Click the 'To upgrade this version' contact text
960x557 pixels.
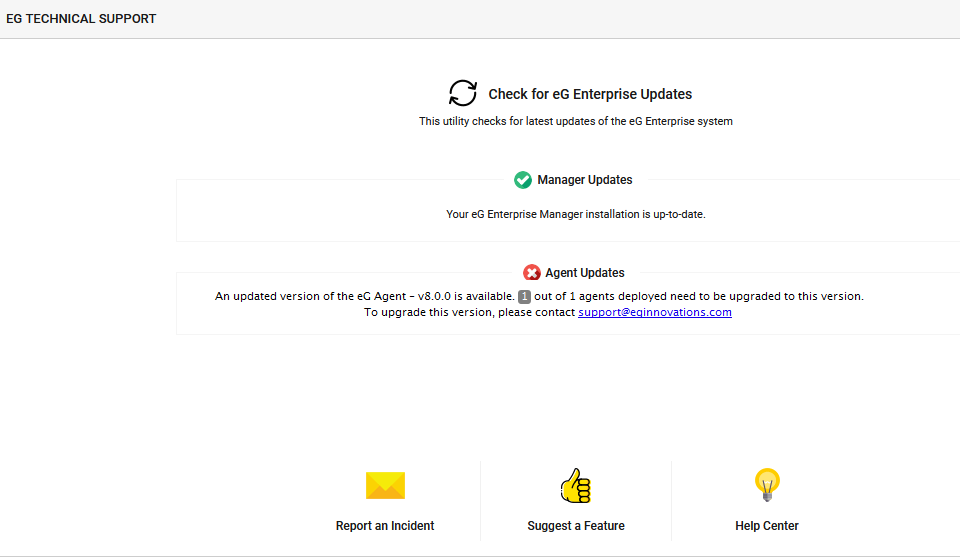pos(469,312)
